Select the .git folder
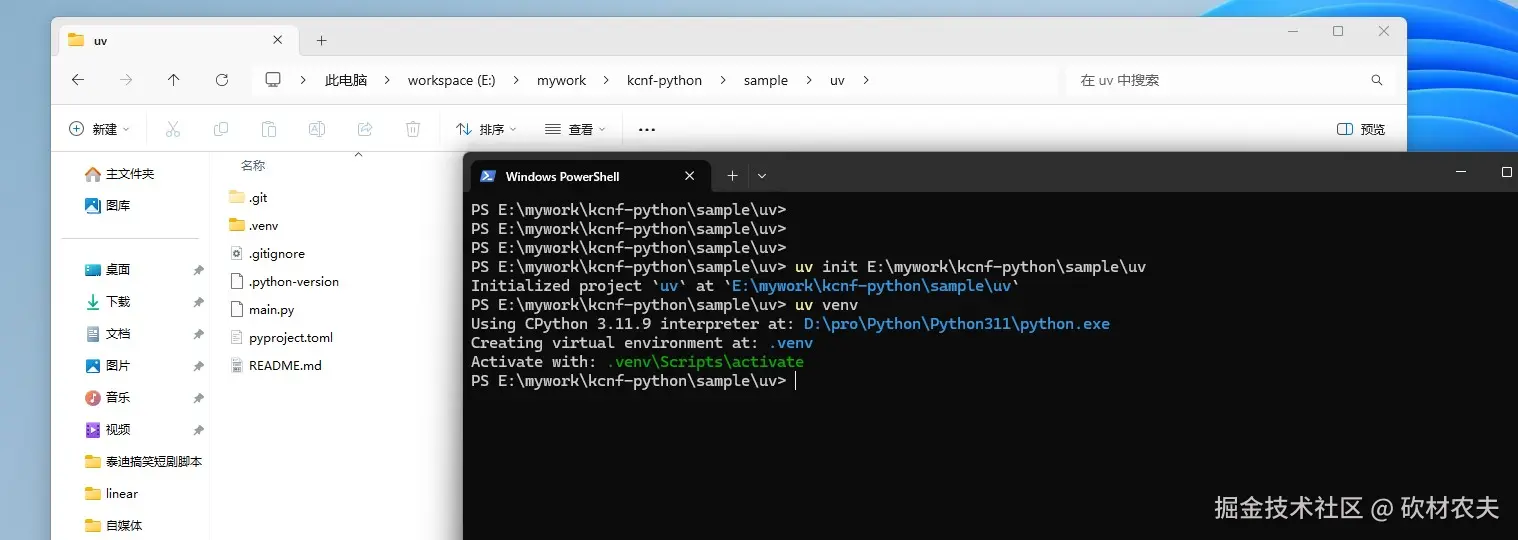Screen dimensions: 1518x540 (248, 198)
